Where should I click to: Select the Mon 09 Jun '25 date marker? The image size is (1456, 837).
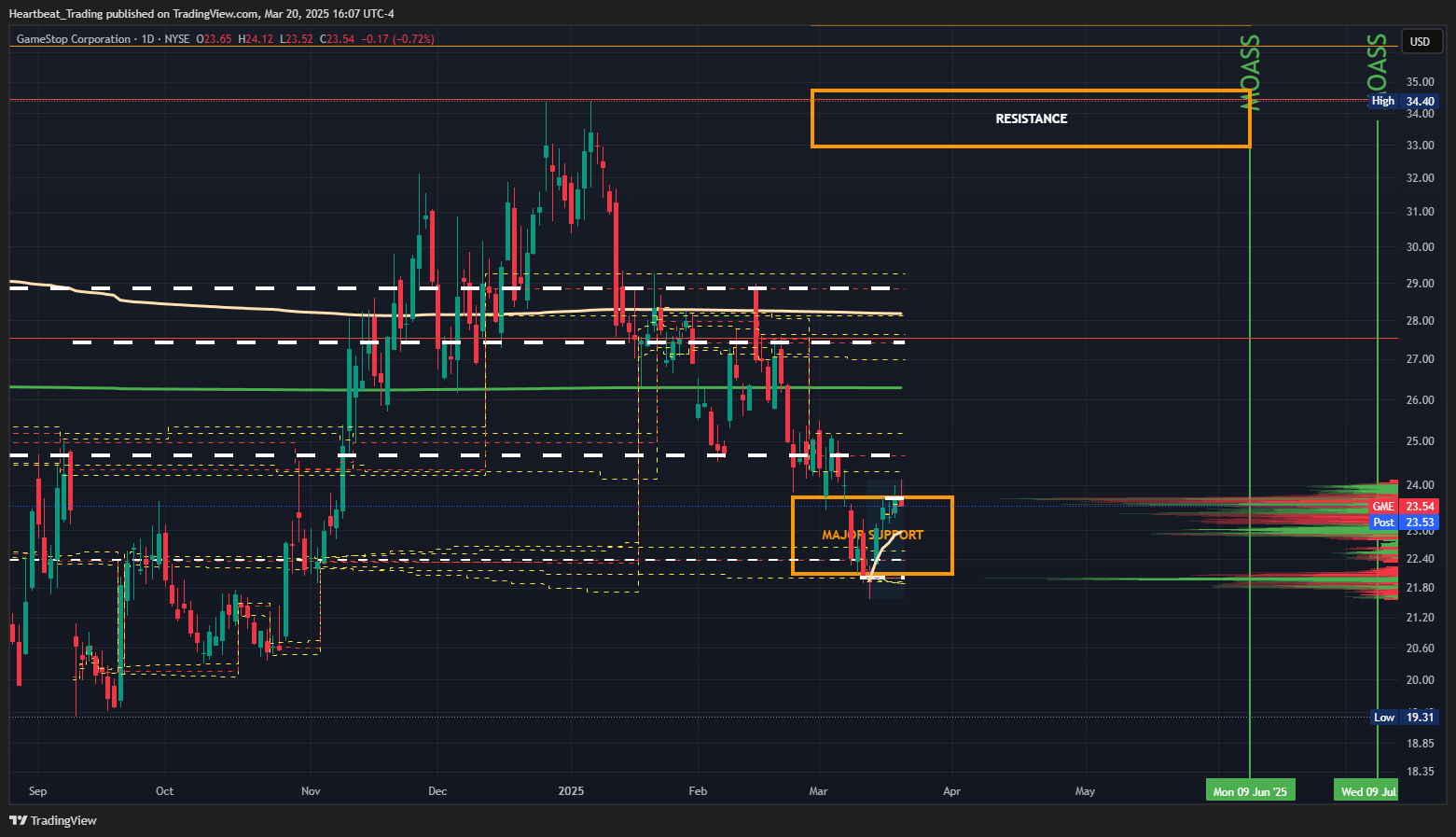[1250, 791]
